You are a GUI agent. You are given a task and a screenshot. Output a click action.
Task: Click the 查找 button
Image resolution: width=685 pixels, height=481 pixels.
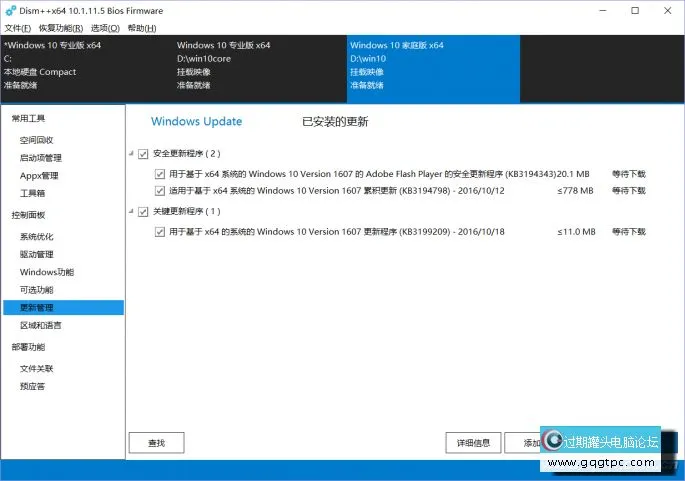[x=156, y=443]
